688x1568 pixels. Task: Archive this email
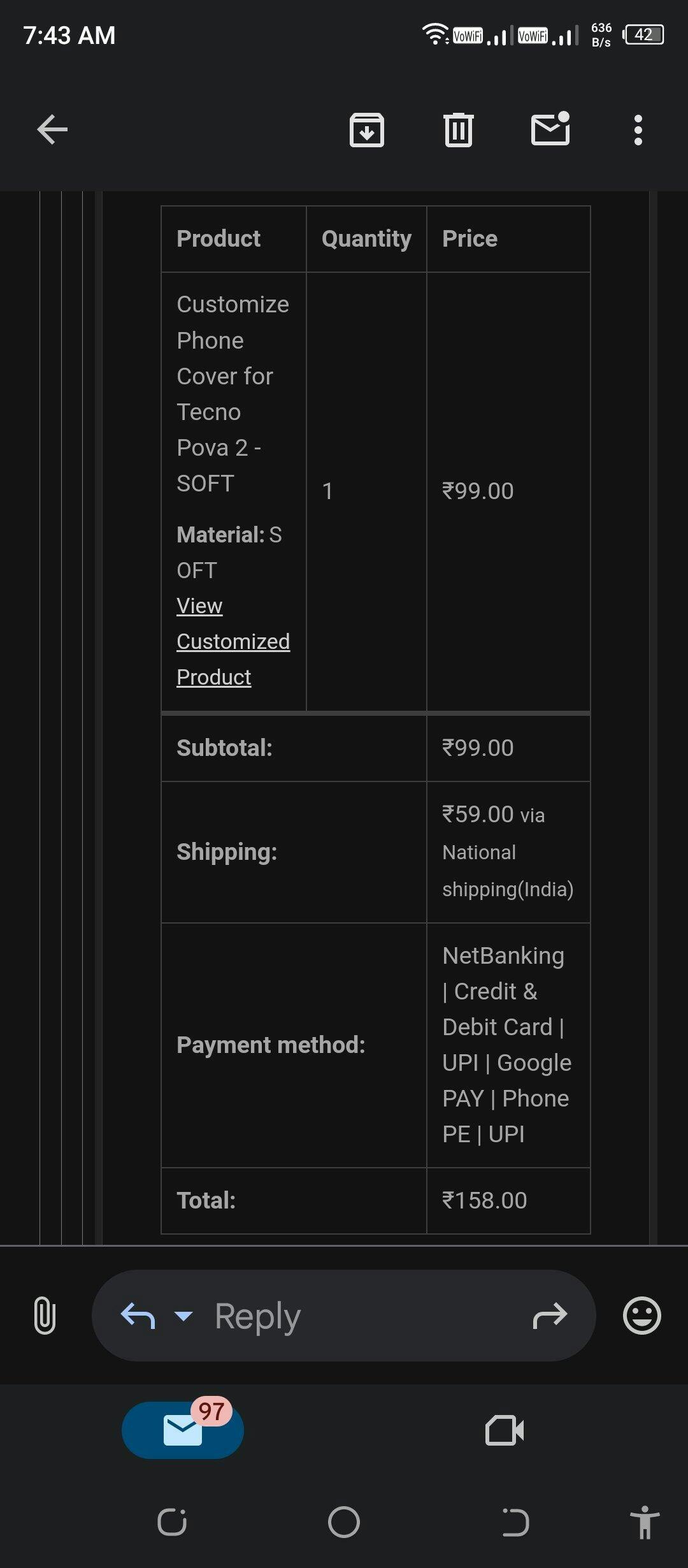[x=367, y=130]
